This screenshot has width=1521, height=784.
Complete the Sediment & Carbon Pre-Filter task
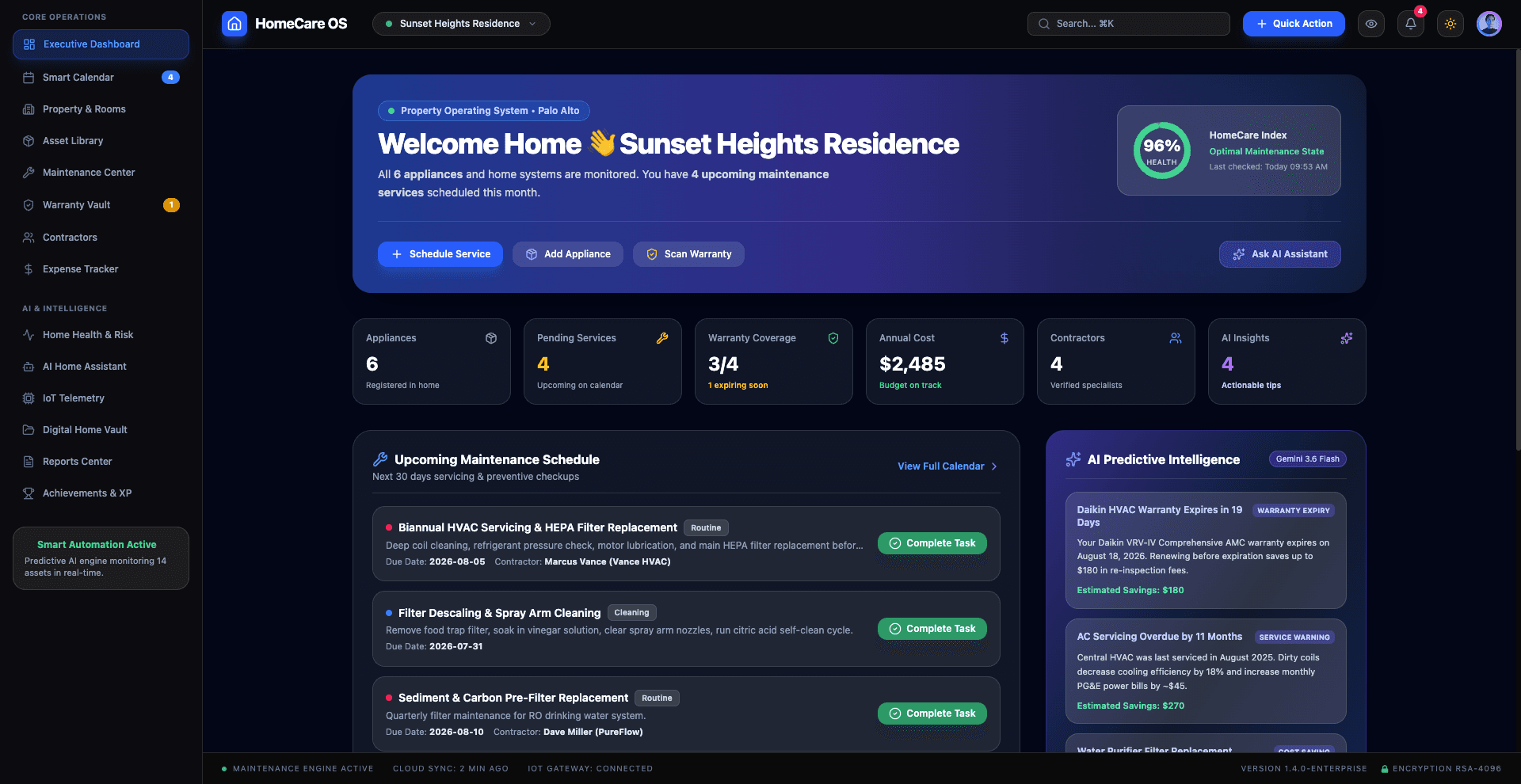point(932,714)
